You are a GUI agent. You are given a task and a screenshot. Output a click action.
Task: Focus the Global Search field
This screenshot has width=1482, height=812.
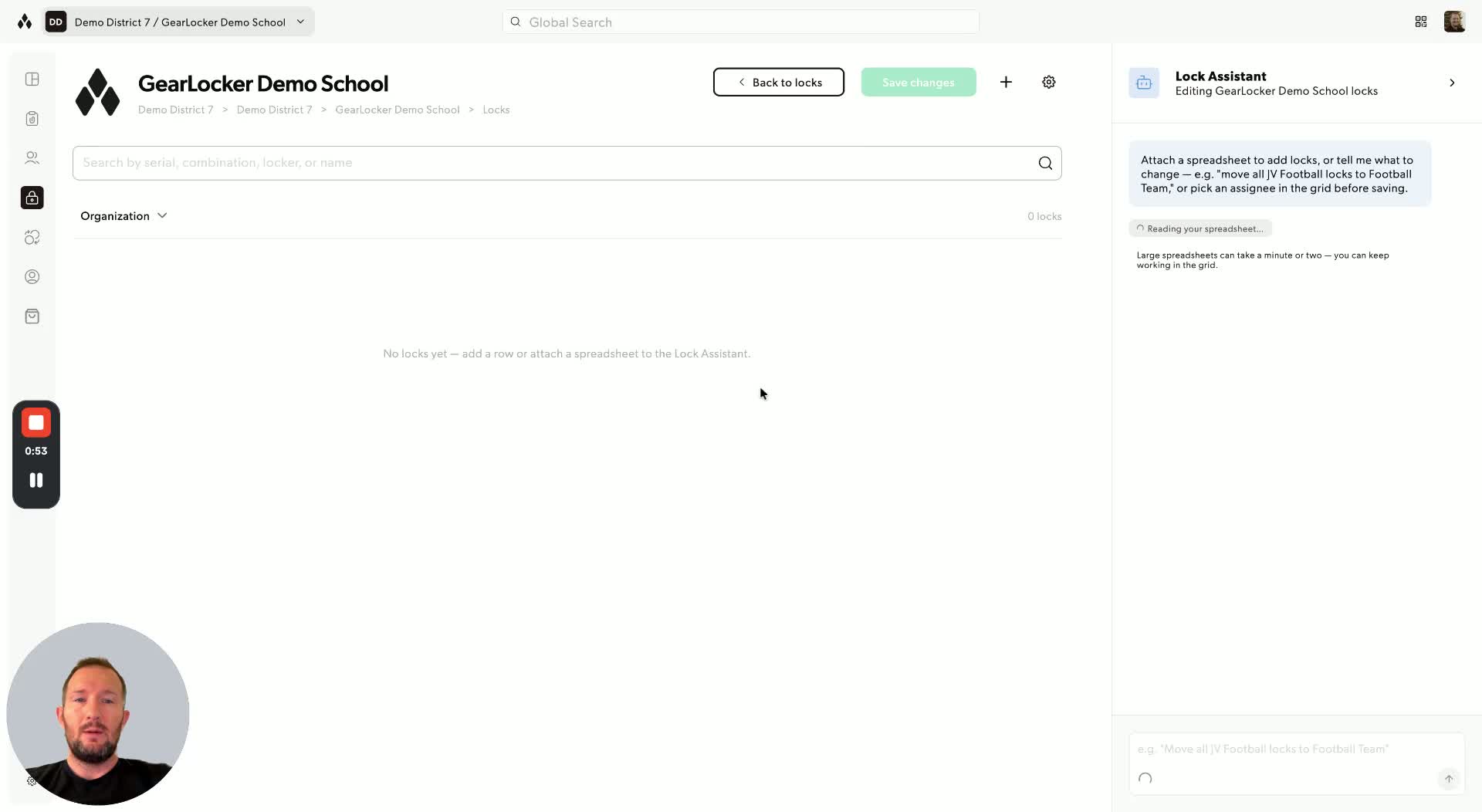click(741, 22)
